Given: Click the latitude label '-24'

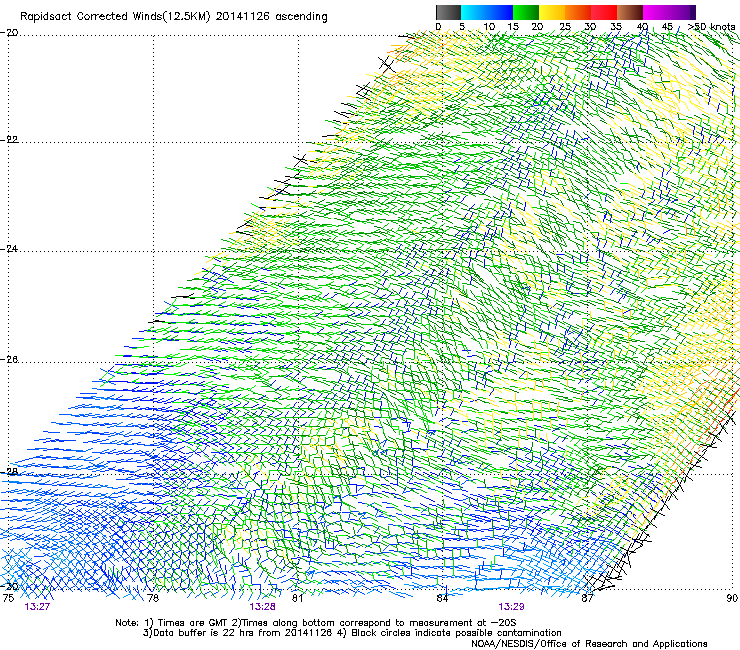Looking at the screenshot, I should click(9, 248).
